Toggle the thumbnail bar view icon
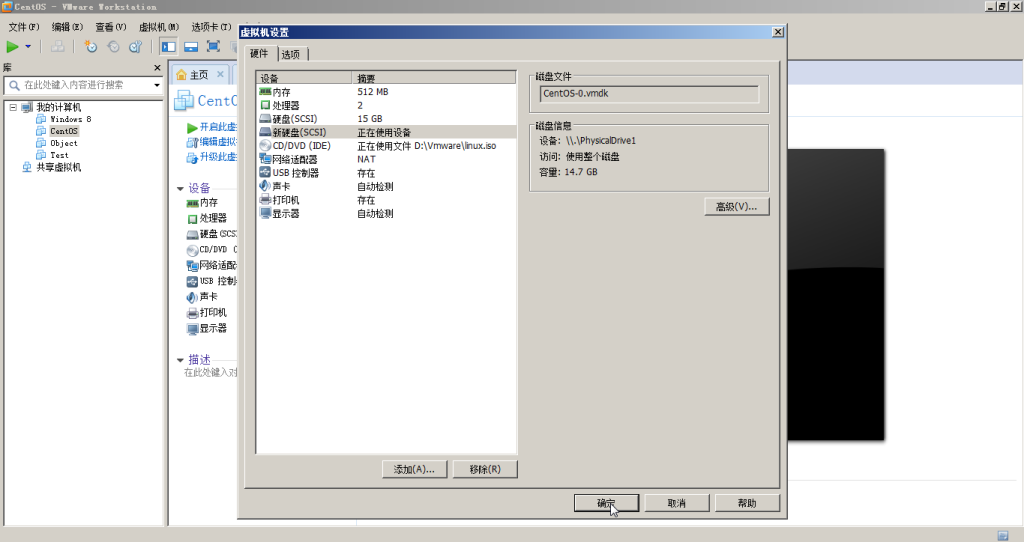 coord(191,46)
